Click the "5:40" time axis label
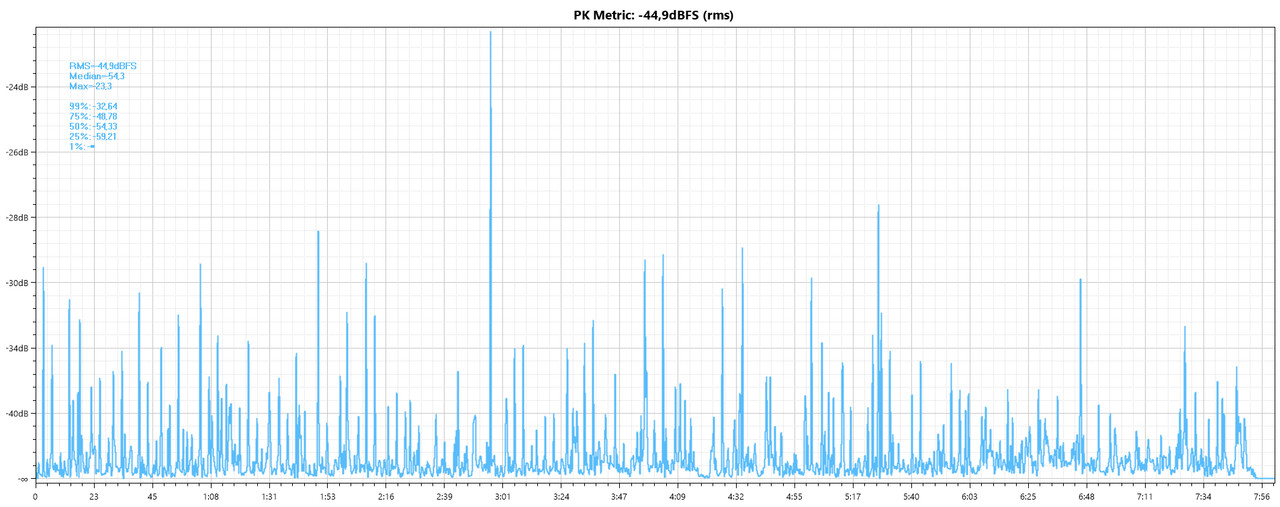 point(911,496)
